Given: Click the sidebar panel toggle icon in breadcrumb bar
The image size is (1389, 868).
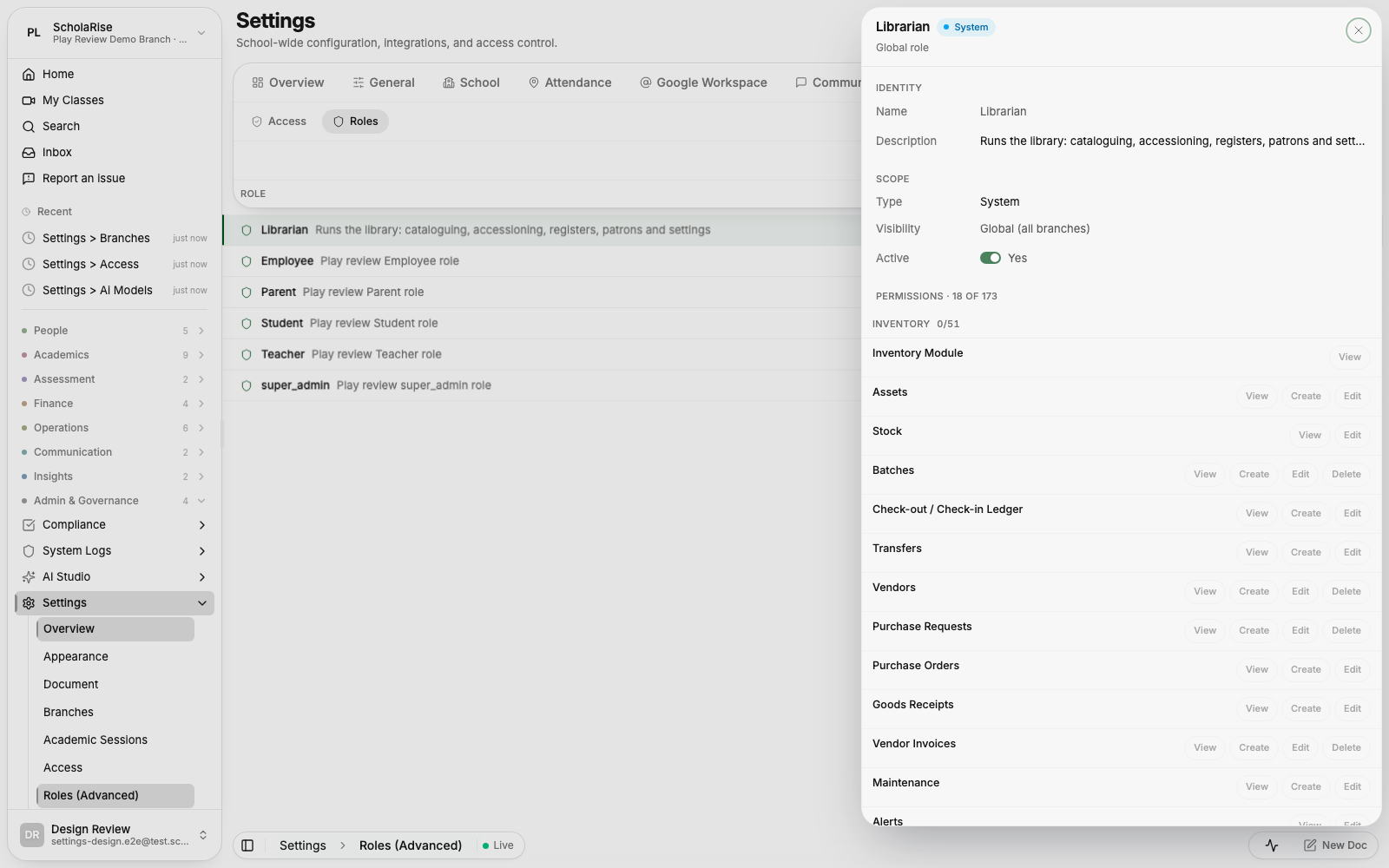Looking at the screenshot, I should pyautogui.click(x=247, y=845).
